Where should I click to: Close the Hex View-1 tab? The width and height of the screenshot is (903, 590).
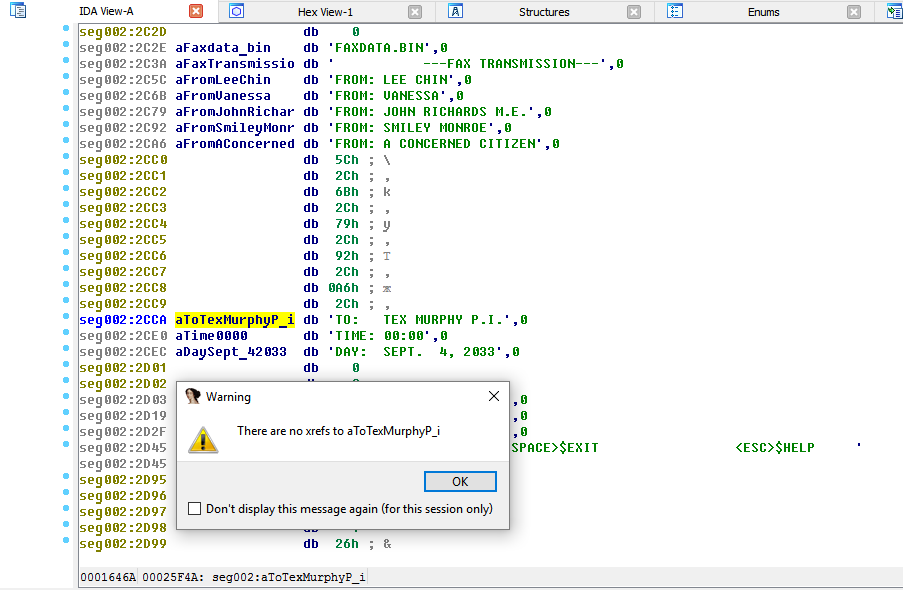tap(415, 12)
